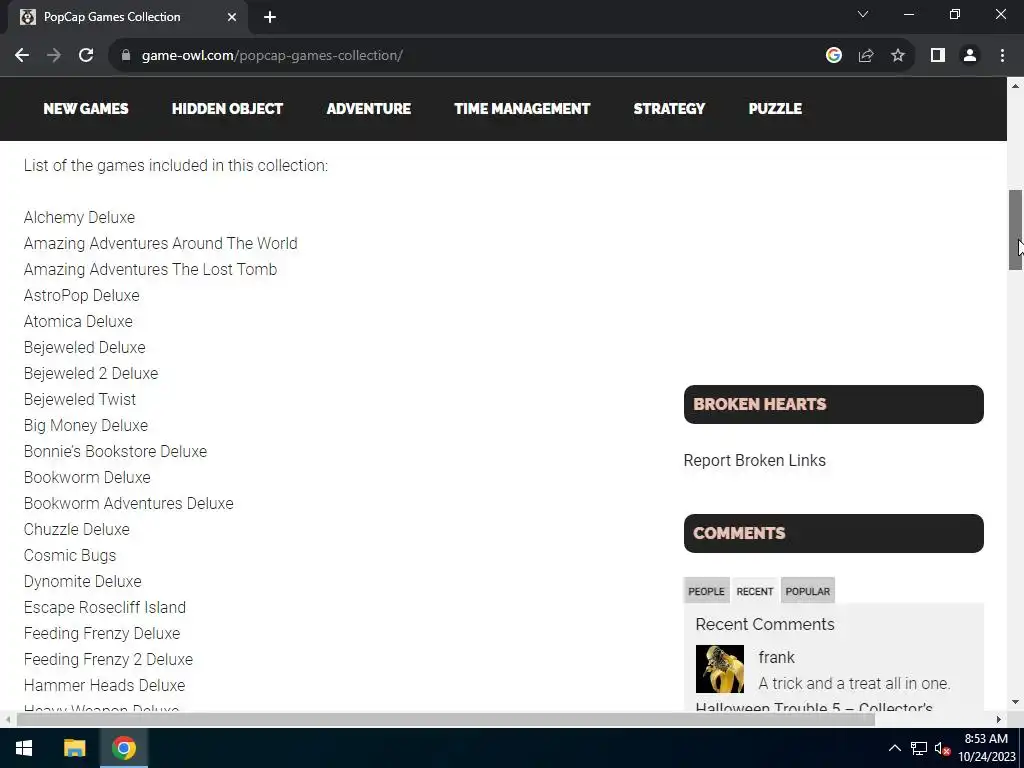Image resolution: width=1024 pixels, height=768 pixels.
Task: Click the Chrome icon in the taskbar
Action: pyautogui.click(x=123, y=748)
